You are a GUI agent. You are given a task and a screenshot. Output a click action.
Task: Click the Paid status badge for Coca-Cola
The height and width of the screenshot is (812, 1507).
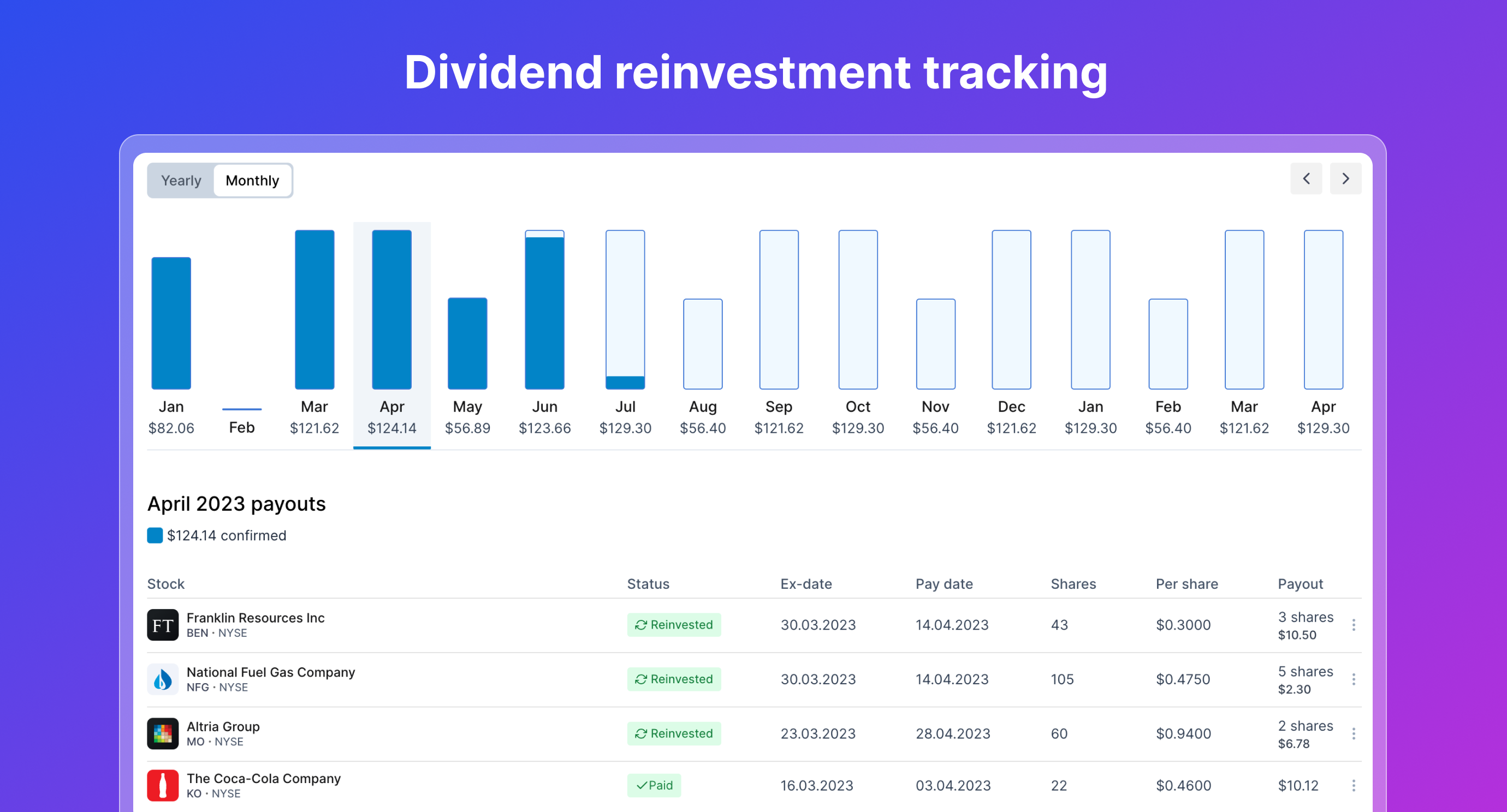(654, 786)
